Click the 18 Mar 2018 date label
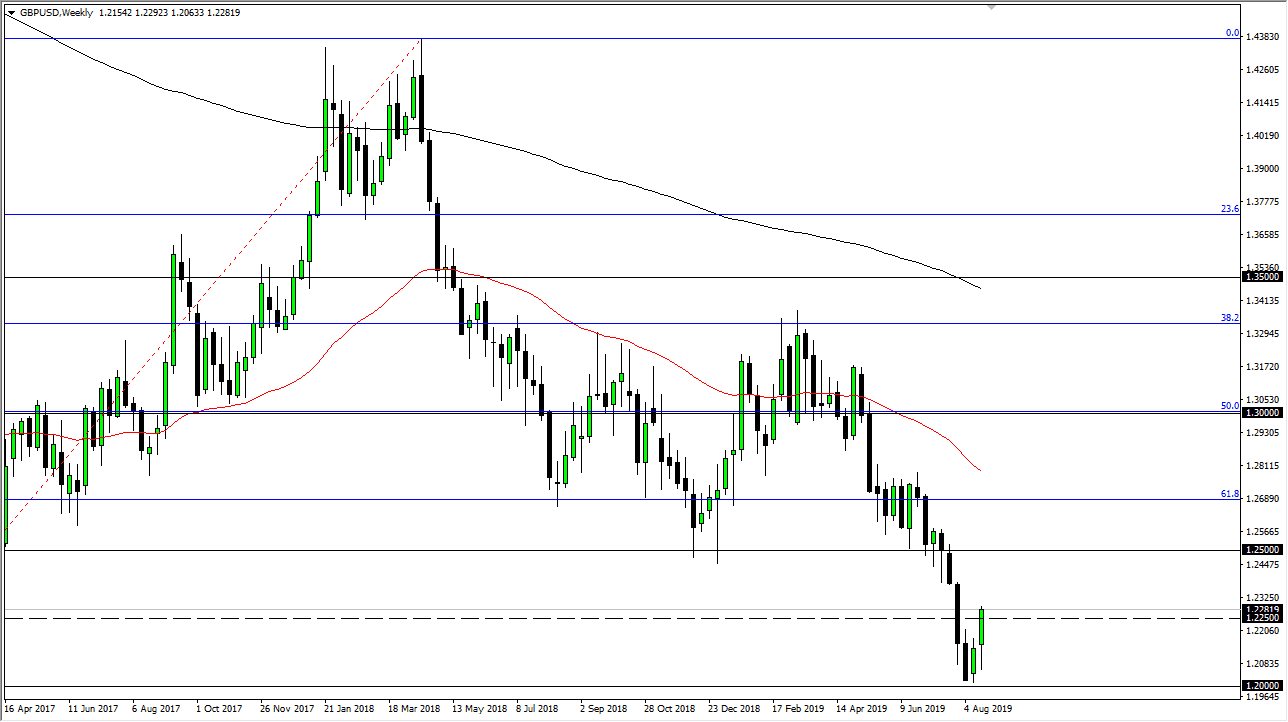The image size is (1288, 722). pos(414,708)
